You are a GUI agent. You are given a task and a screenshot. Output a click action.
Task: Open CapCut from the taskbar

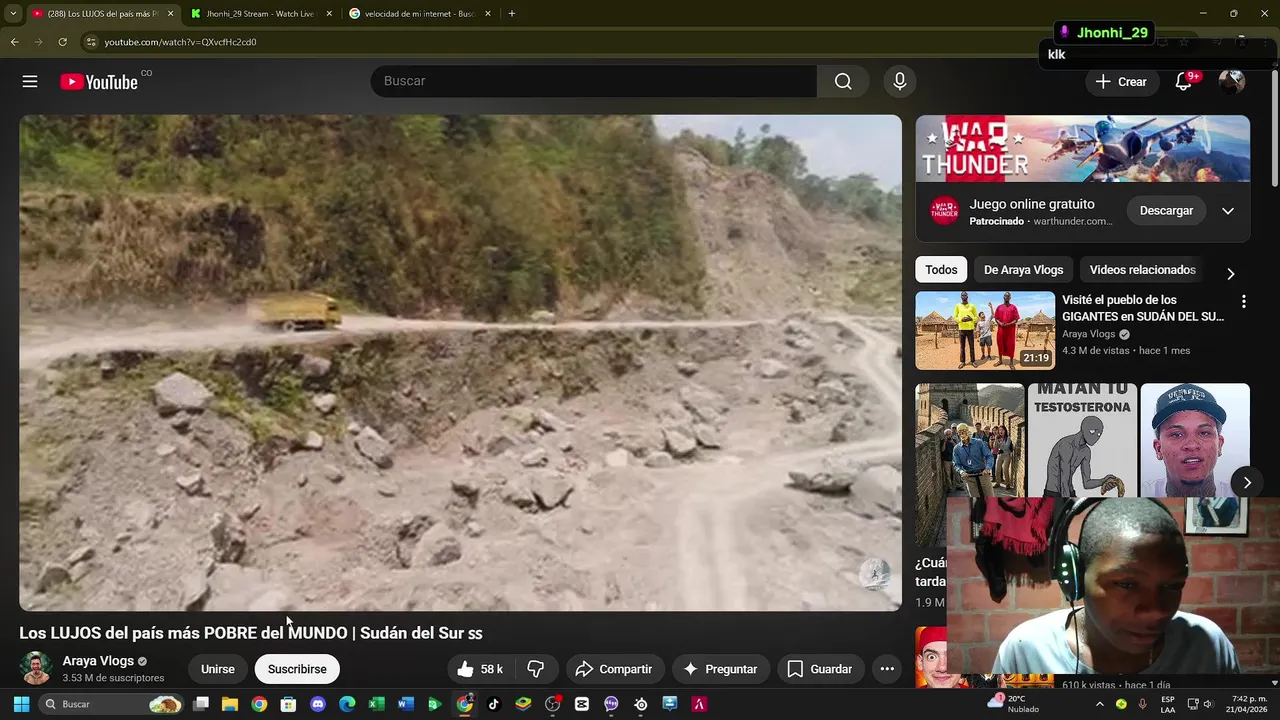coord(582,704)
